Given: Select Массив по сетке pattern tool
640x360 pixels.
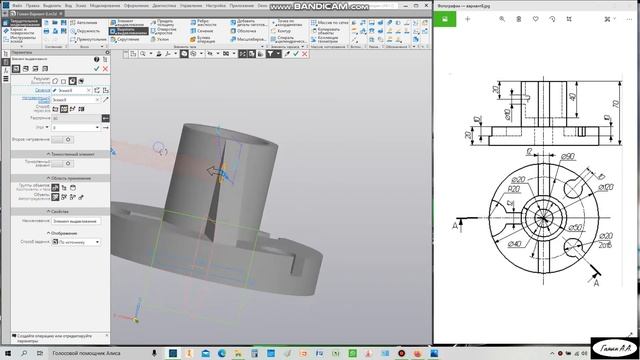Looking at the screenshot, I should click(329, 23).
